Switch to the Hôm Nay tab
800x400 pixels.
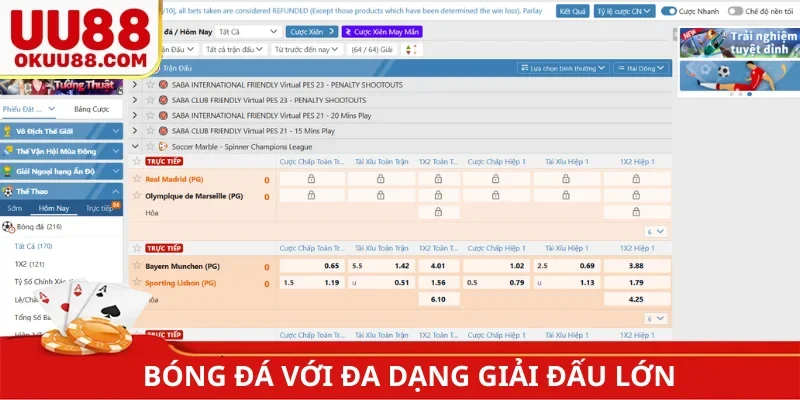click(x=54, y=208)
